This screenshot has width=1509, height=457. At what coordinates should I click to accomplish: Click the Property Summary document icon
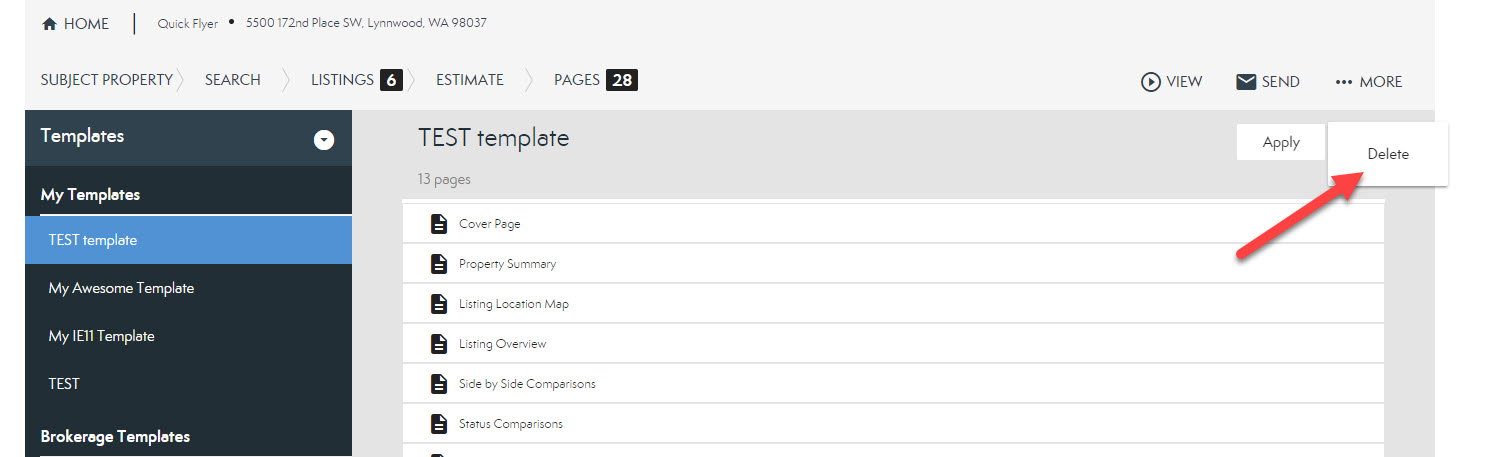[x=438, y=264]
